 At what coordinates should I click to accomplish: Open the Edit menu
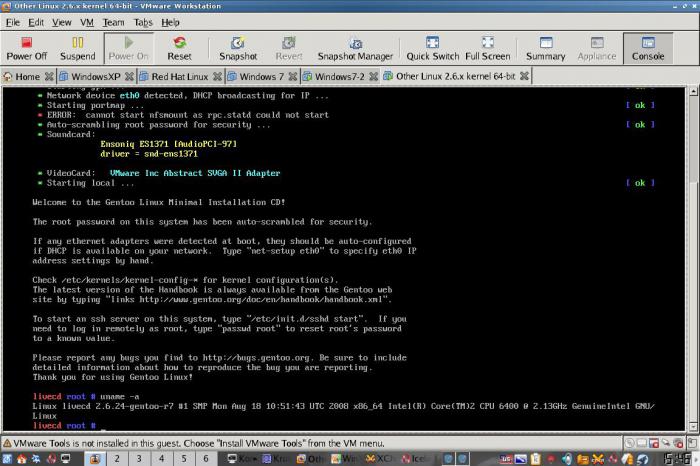pos(36,22)
